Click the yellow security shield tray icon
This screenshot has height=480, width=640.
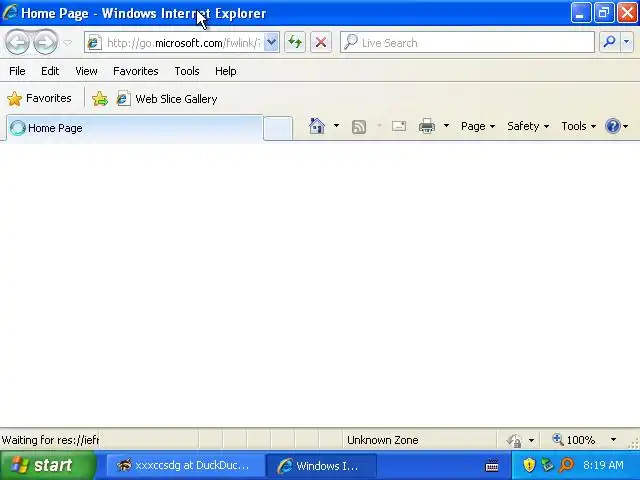[x=529, y=465]
